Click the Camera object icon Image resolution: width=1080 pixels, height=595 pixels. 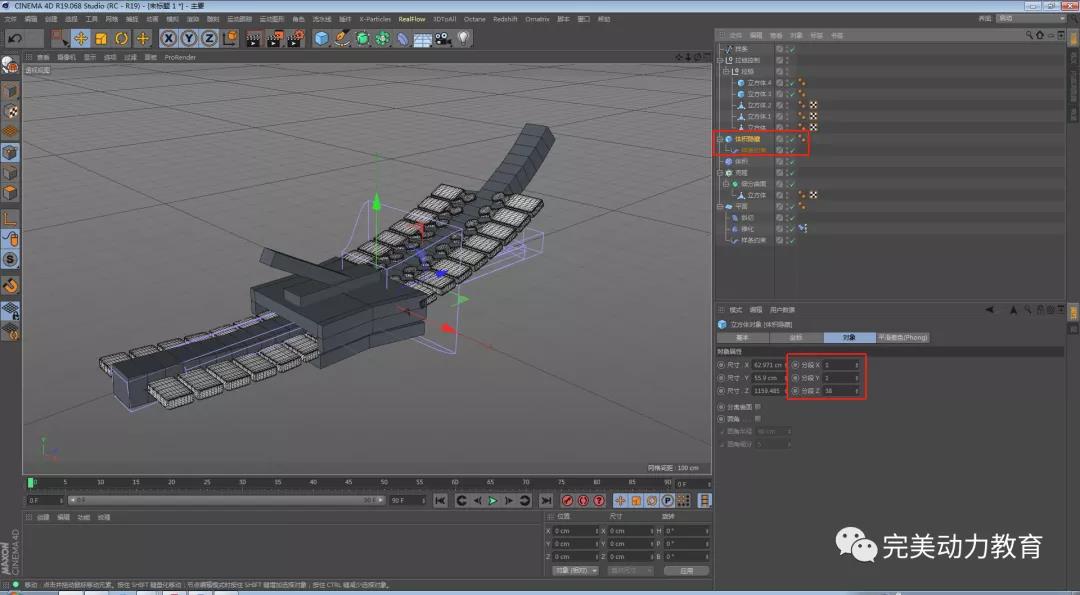point(443,39)
